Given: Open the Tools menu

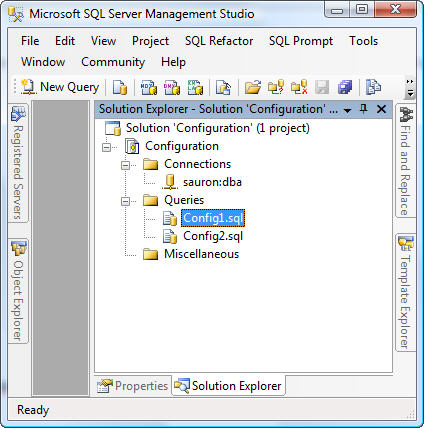Looking at the screenshot, I should 363,41.
